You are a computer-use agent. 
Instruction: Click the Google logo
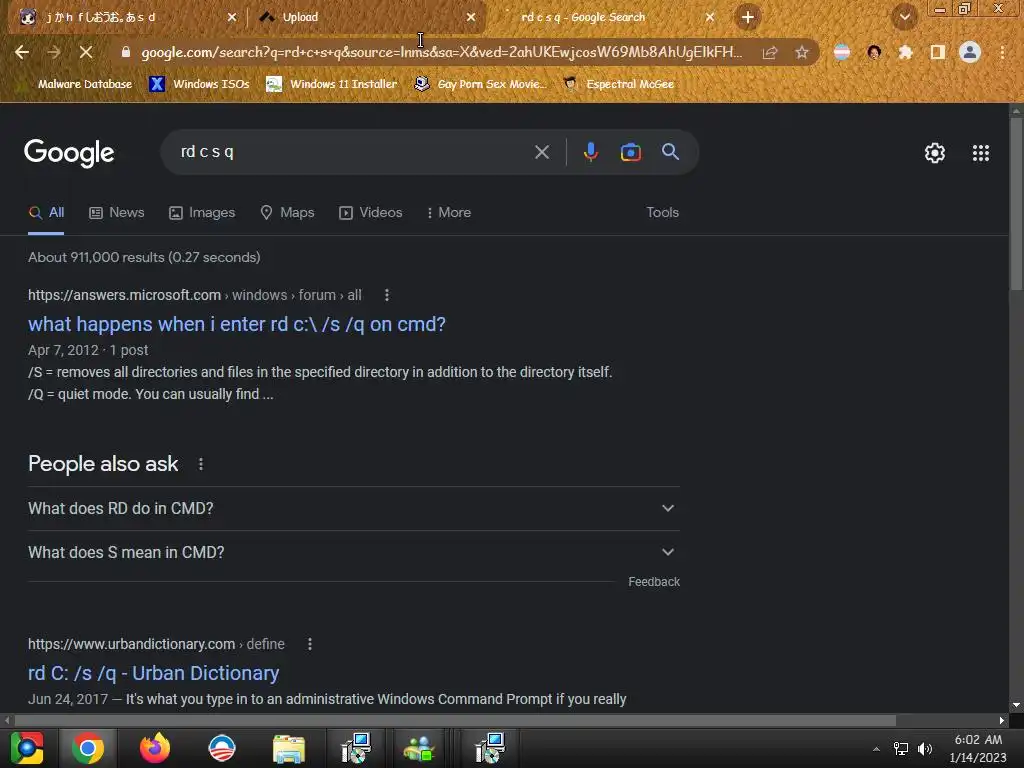click(x=69, y=153)
